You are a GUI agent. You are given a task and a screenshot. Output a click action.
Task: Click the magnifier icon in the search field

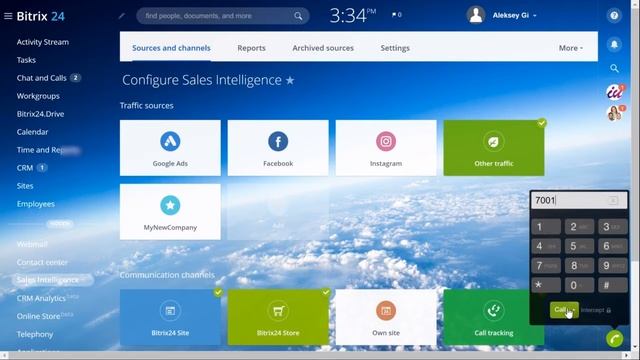coord(298,16)
